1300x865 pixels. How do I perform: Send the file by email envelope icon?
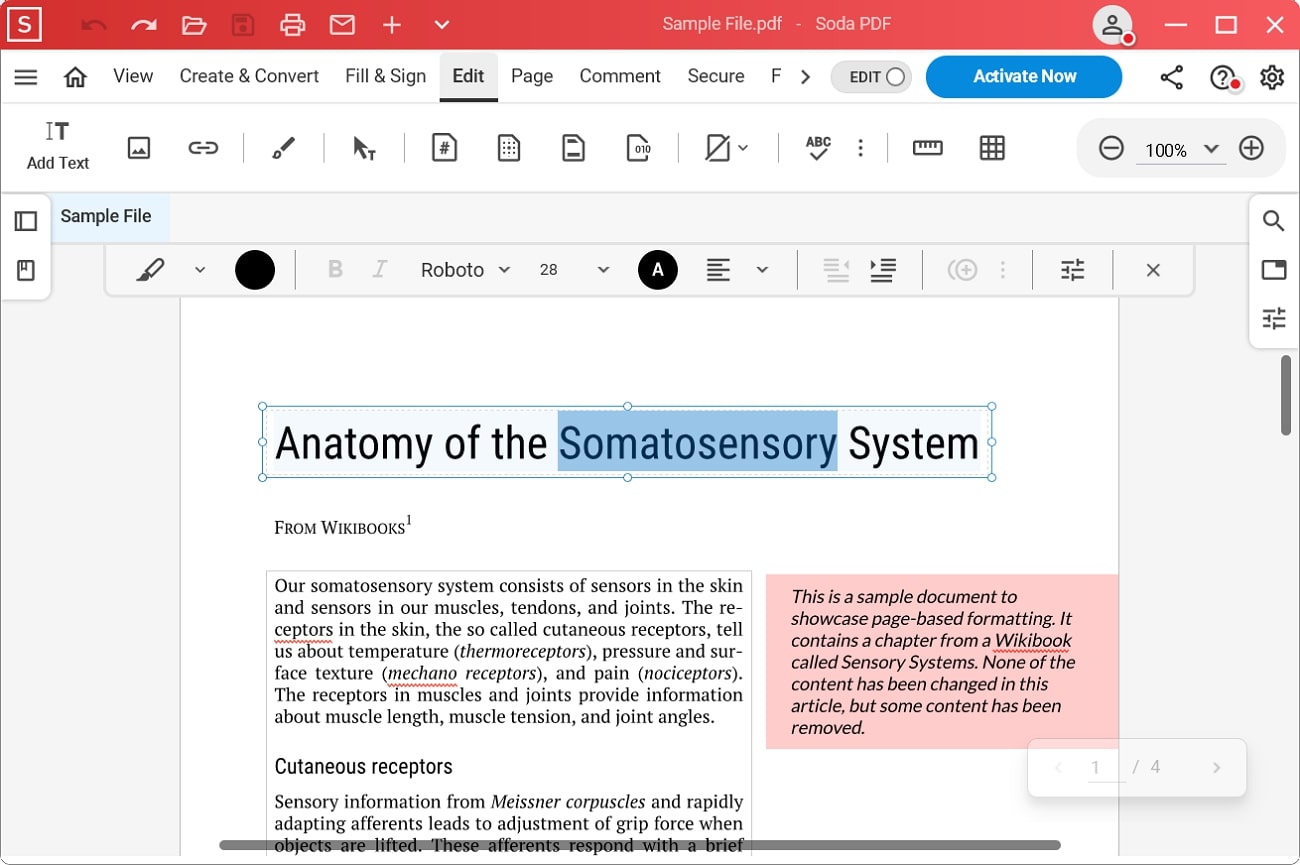click(343, 25)
